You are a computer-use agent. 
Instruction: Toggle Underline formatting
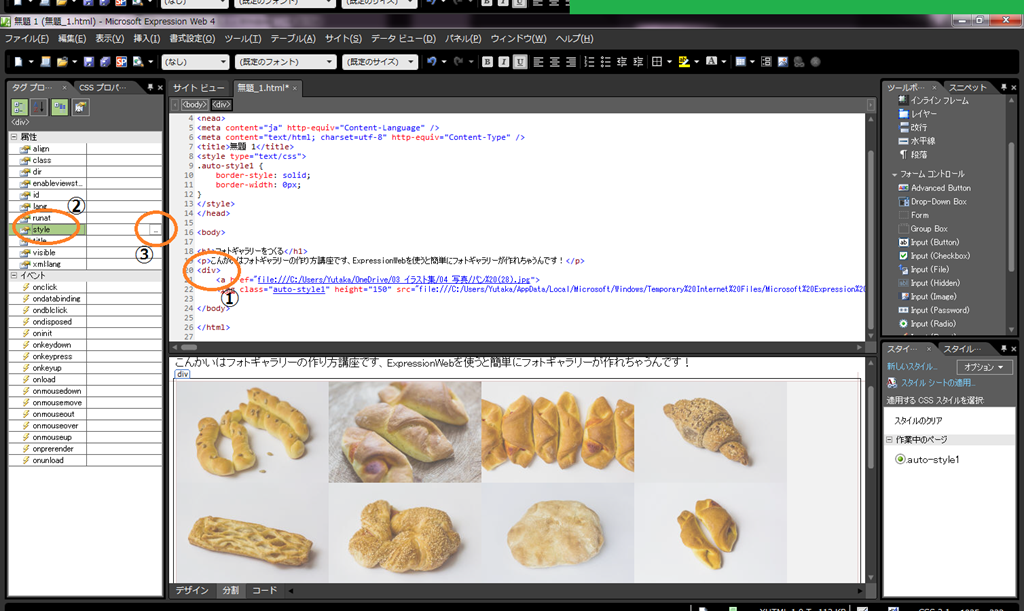(520, 62)
